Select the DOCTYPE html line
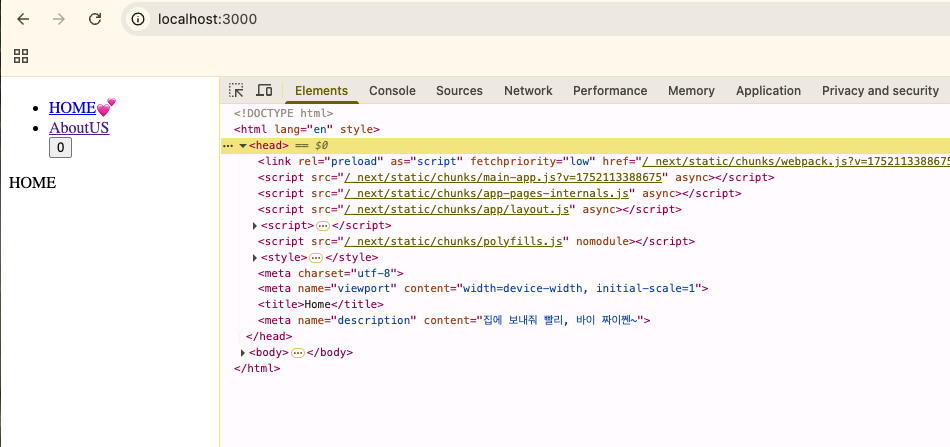 pyautogui.click(x=284, y=113)
